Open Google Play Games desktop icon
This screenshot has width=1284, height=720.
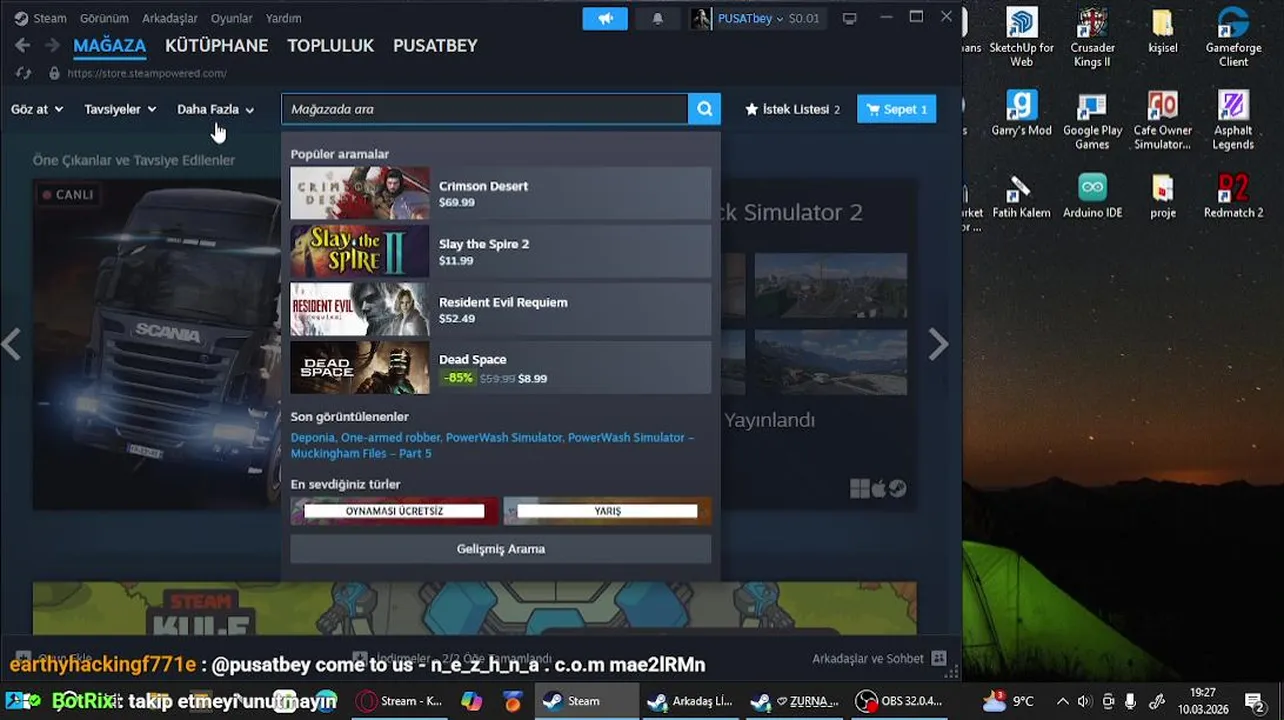click(1092, 120)
